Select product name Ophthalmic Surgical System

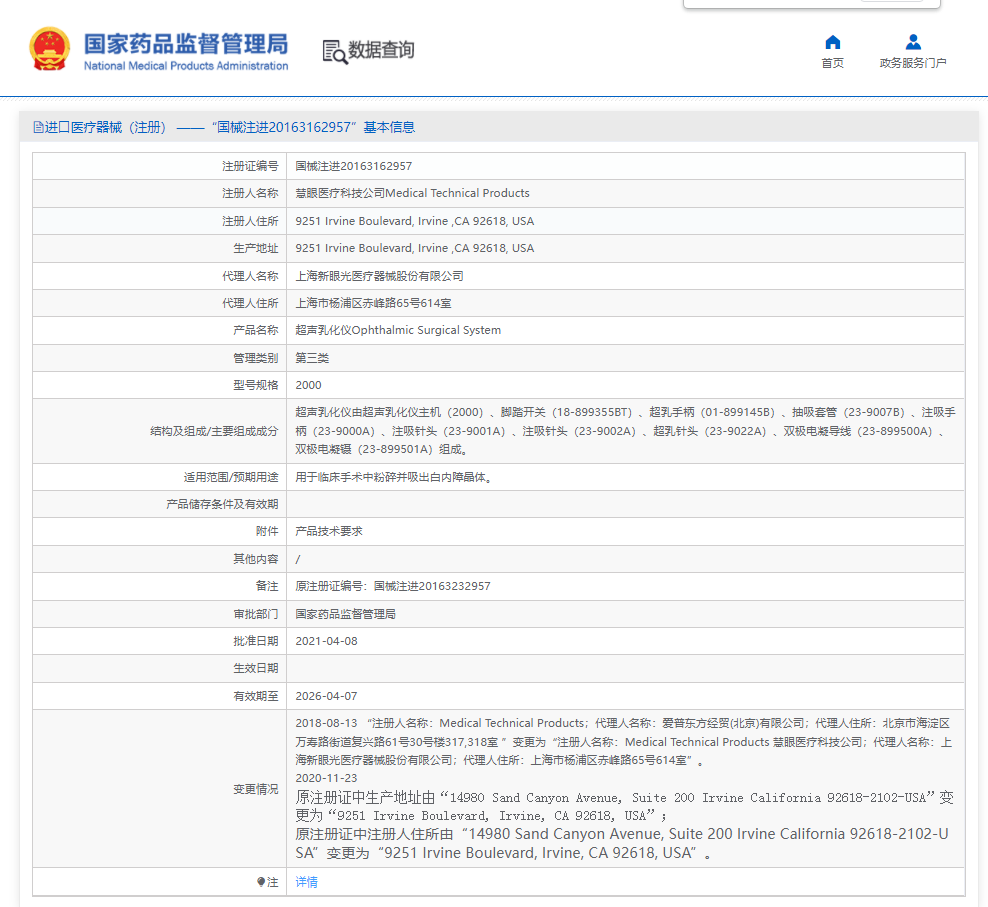398,330
